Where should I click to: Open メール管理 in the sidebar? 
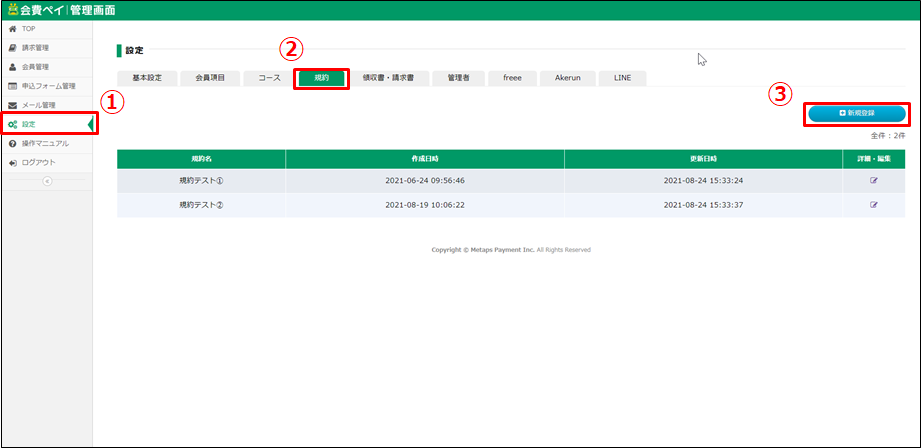(38, 105)
